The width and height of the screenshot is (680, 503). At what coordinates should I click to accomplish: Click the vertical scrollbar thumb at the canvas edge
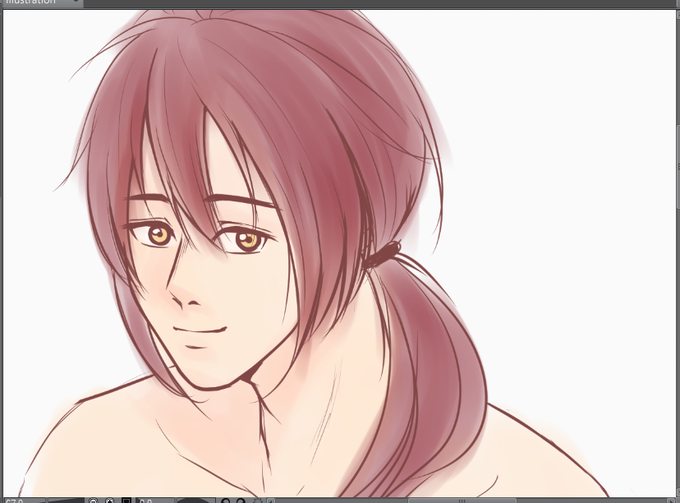tap(678, 165)
